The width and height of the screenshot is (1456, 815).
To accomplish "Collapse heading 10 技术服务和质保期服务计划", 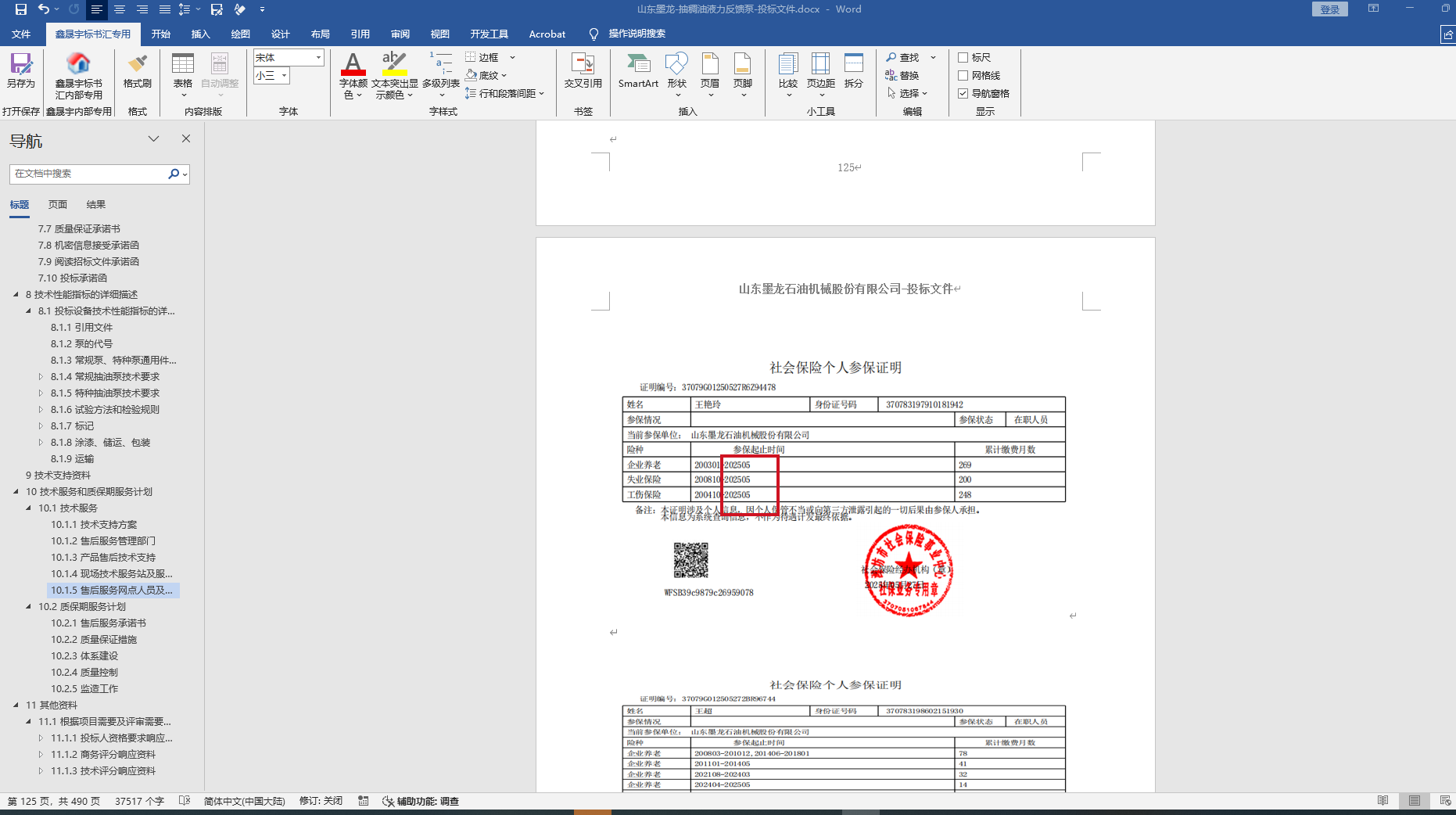I will click(x=16, y=492).
